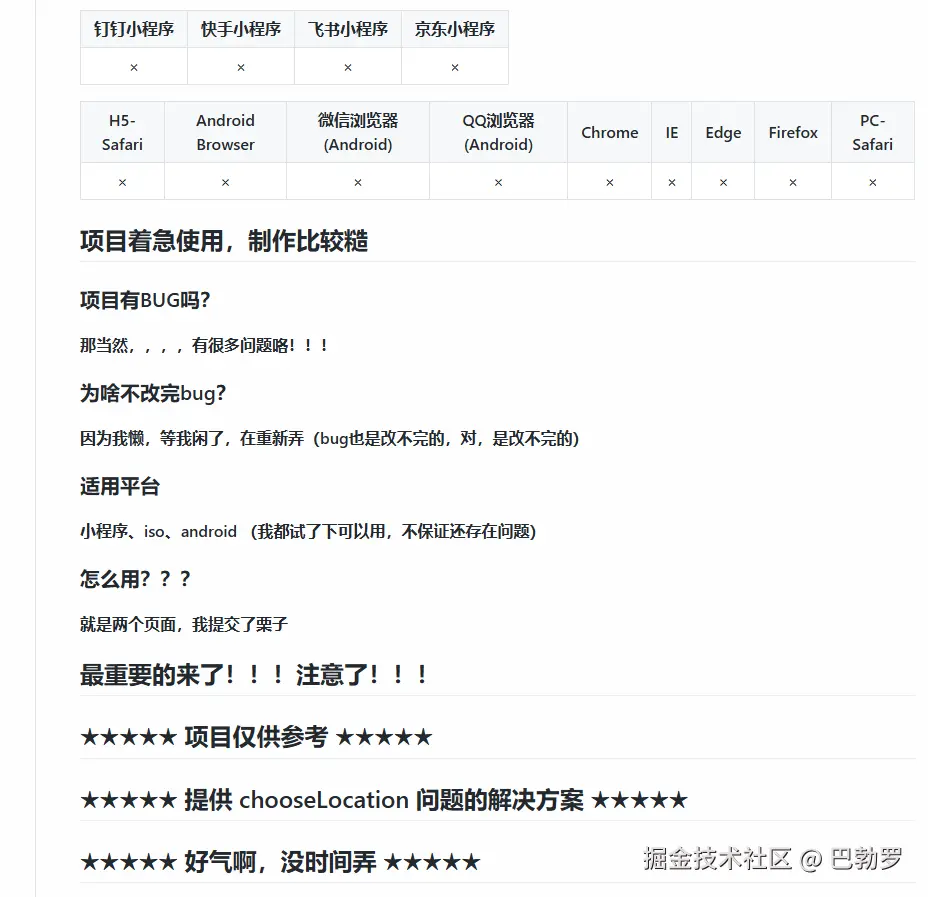Click the Chrome column header
Image resolution: width=928 pixels, height=897 pixels.
coord(609,132)
